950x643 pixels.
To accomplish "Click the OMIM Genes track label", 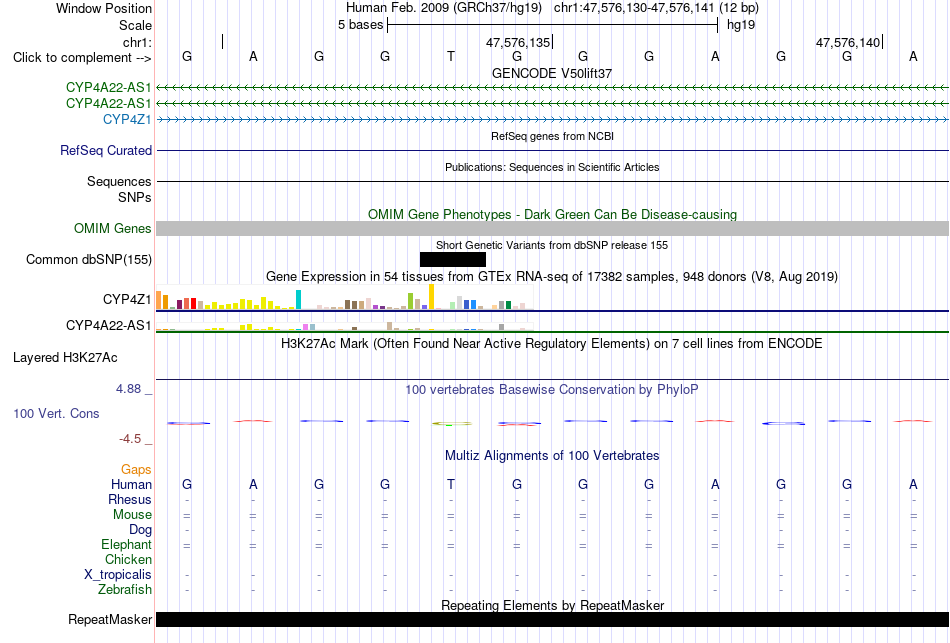I will click(x=113, y=228).
